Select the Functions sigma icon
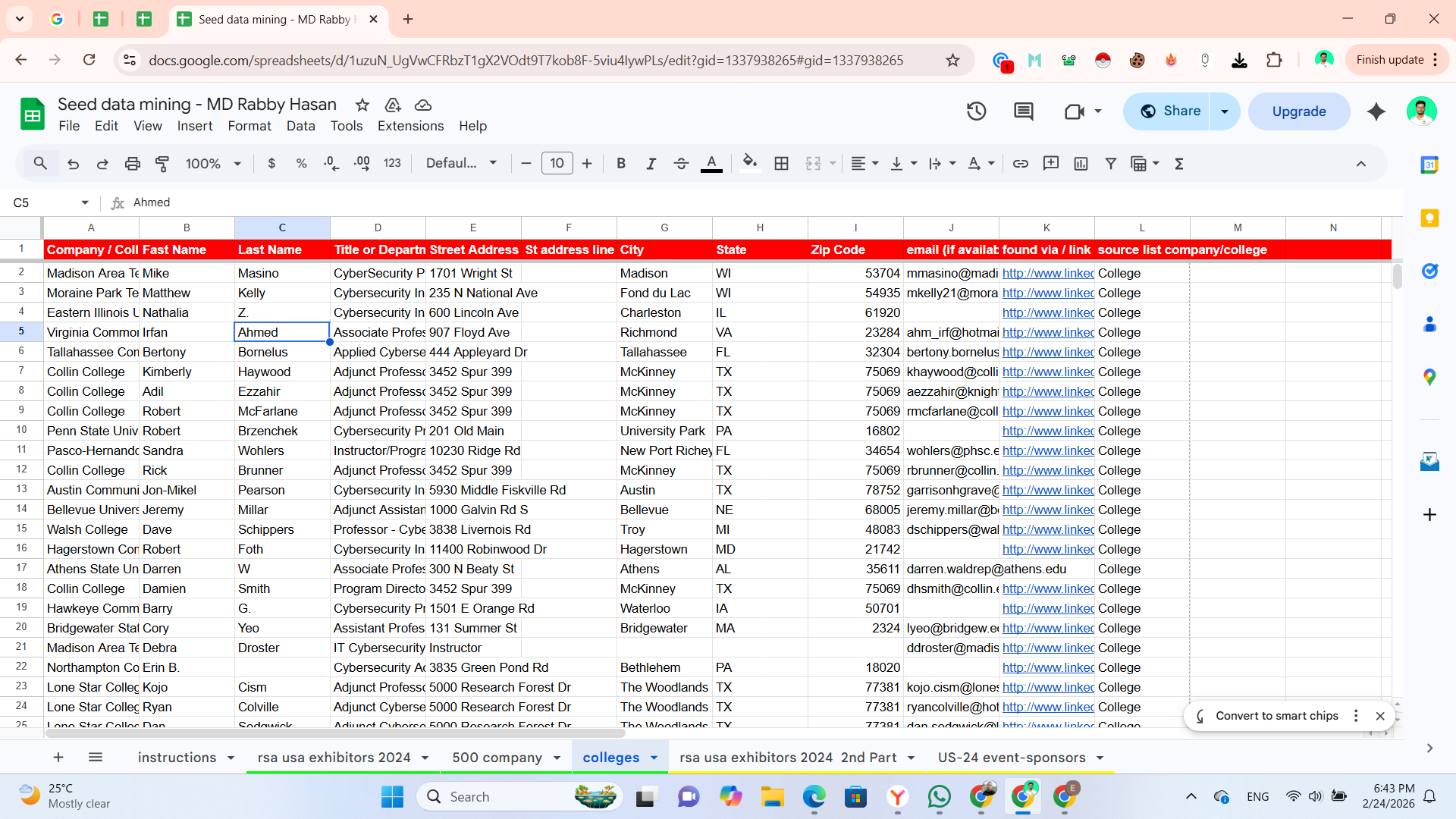1456x819 pixels. click(1179, 163)
